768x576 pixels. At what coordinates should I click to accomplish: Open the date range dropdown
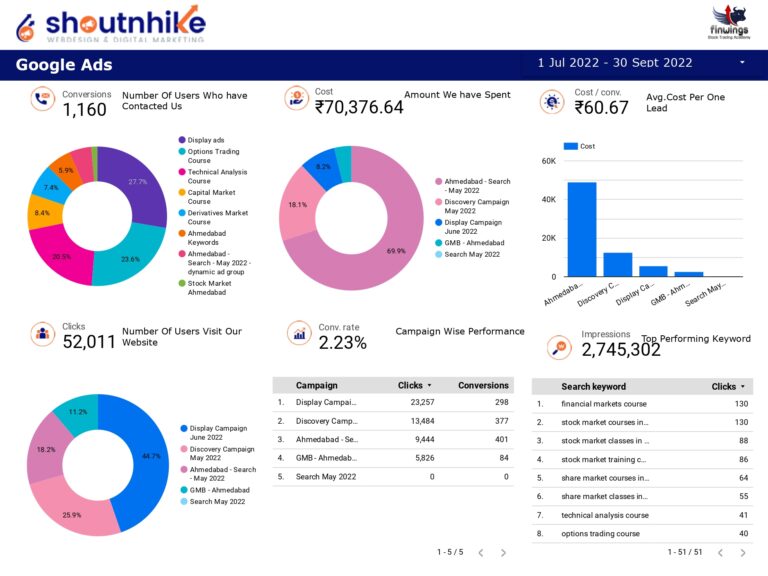coord(742,63)
